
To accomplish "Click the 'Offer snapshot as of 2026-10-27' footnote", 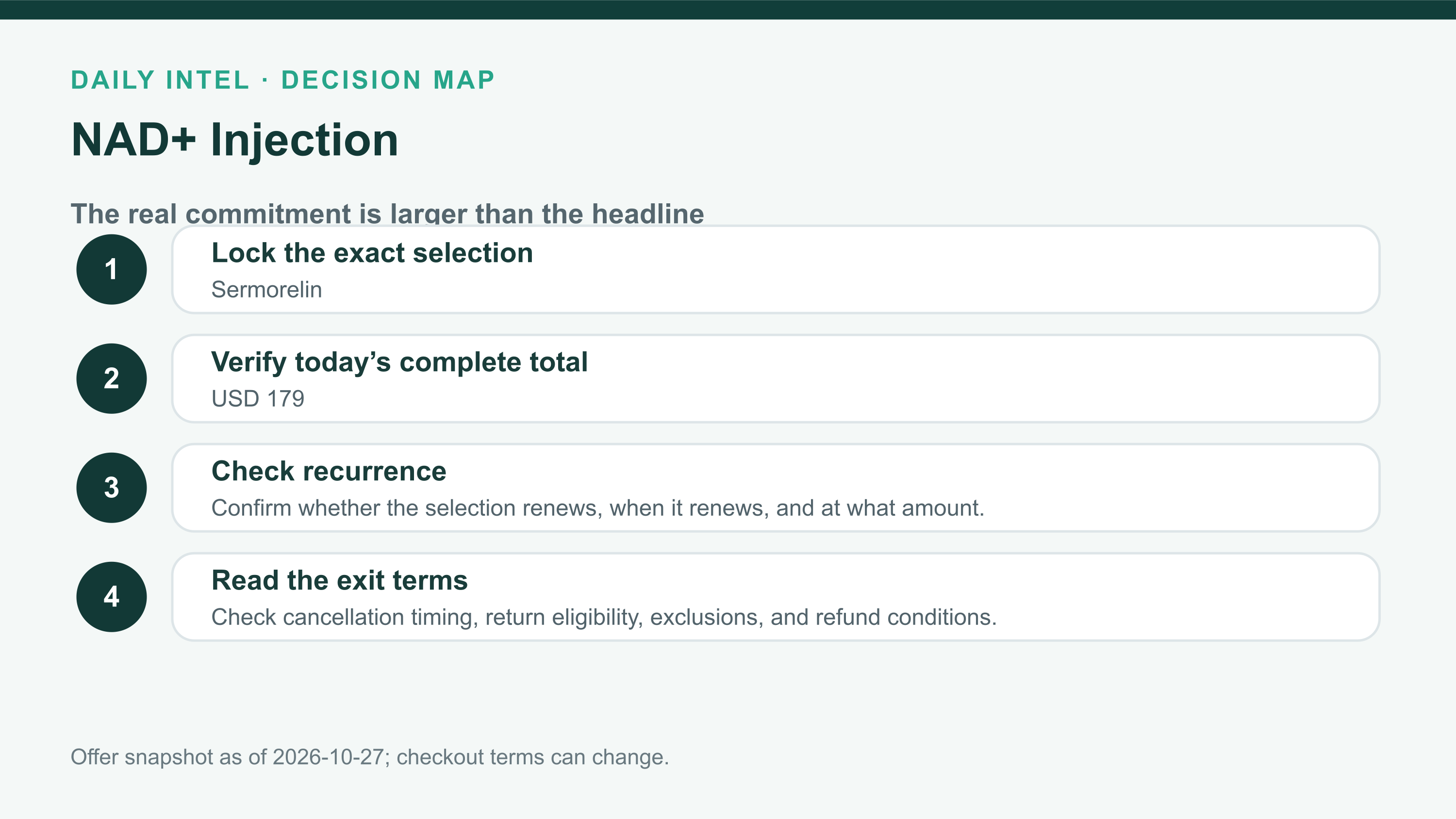I will point(370,757).
